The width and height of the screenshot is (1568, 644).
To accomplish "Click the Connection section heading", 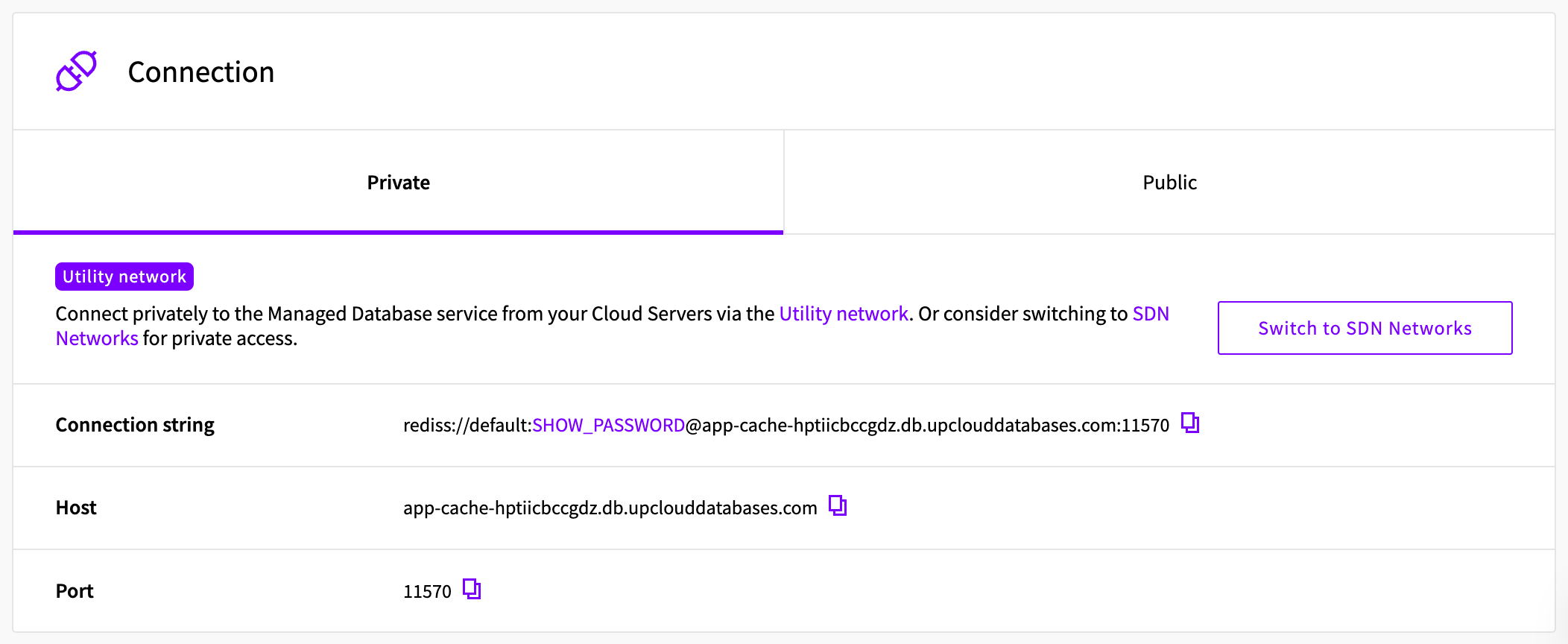I will 201,72.
